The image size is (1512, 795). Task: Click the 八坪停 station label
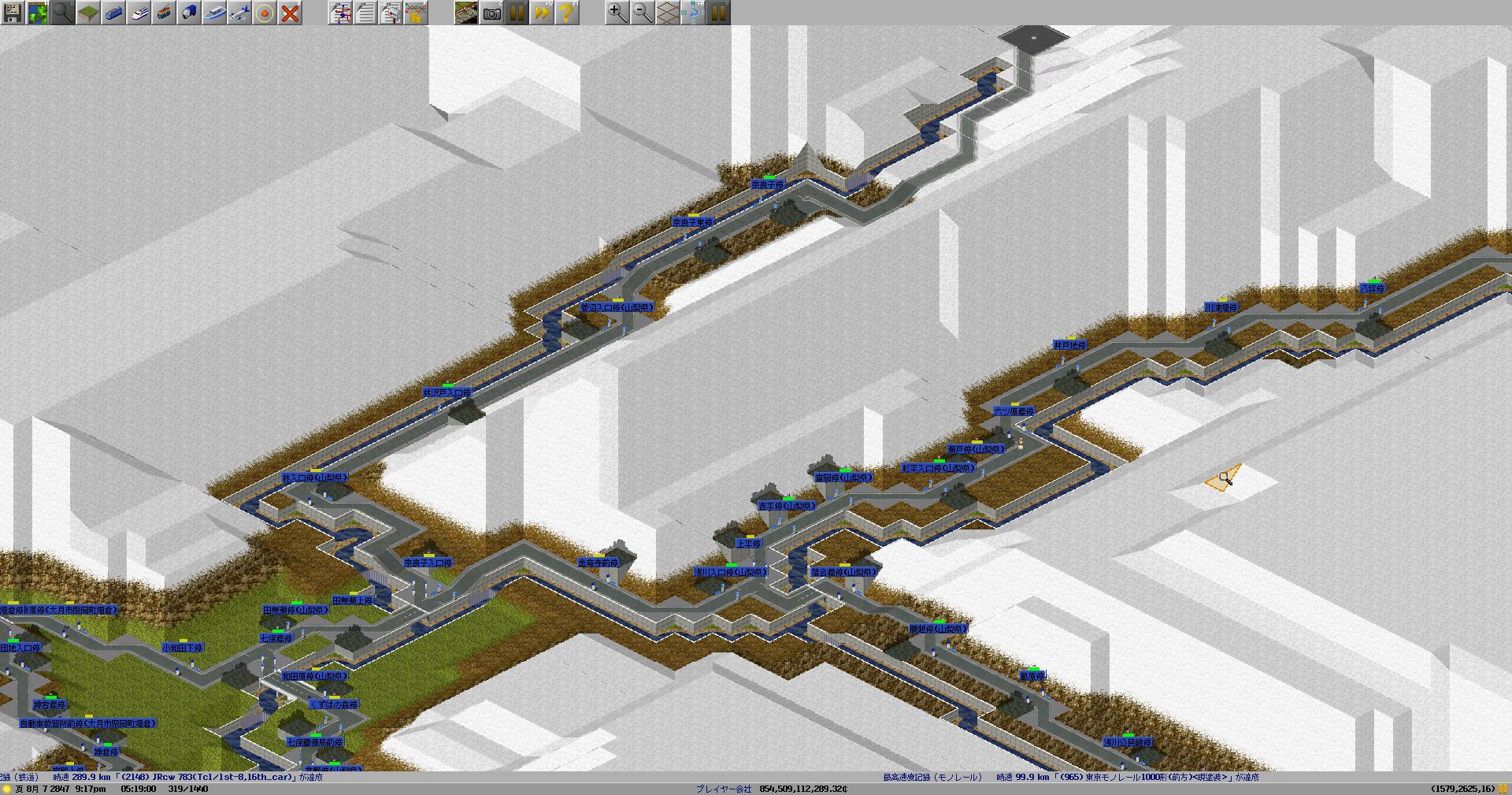[1372, 289]
